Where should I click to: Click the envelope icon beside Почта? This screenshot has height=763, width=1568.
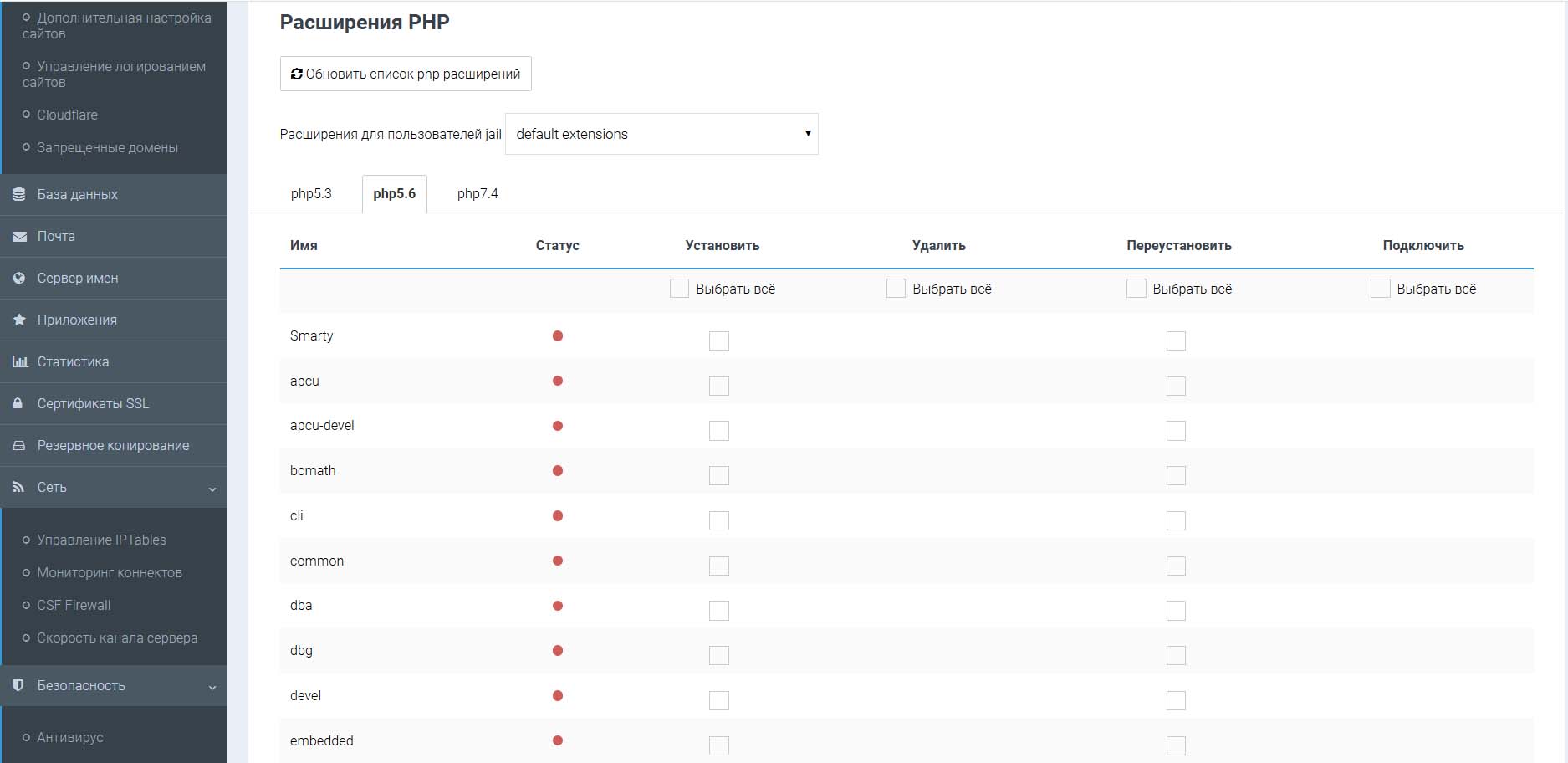(x=19, y=237)
